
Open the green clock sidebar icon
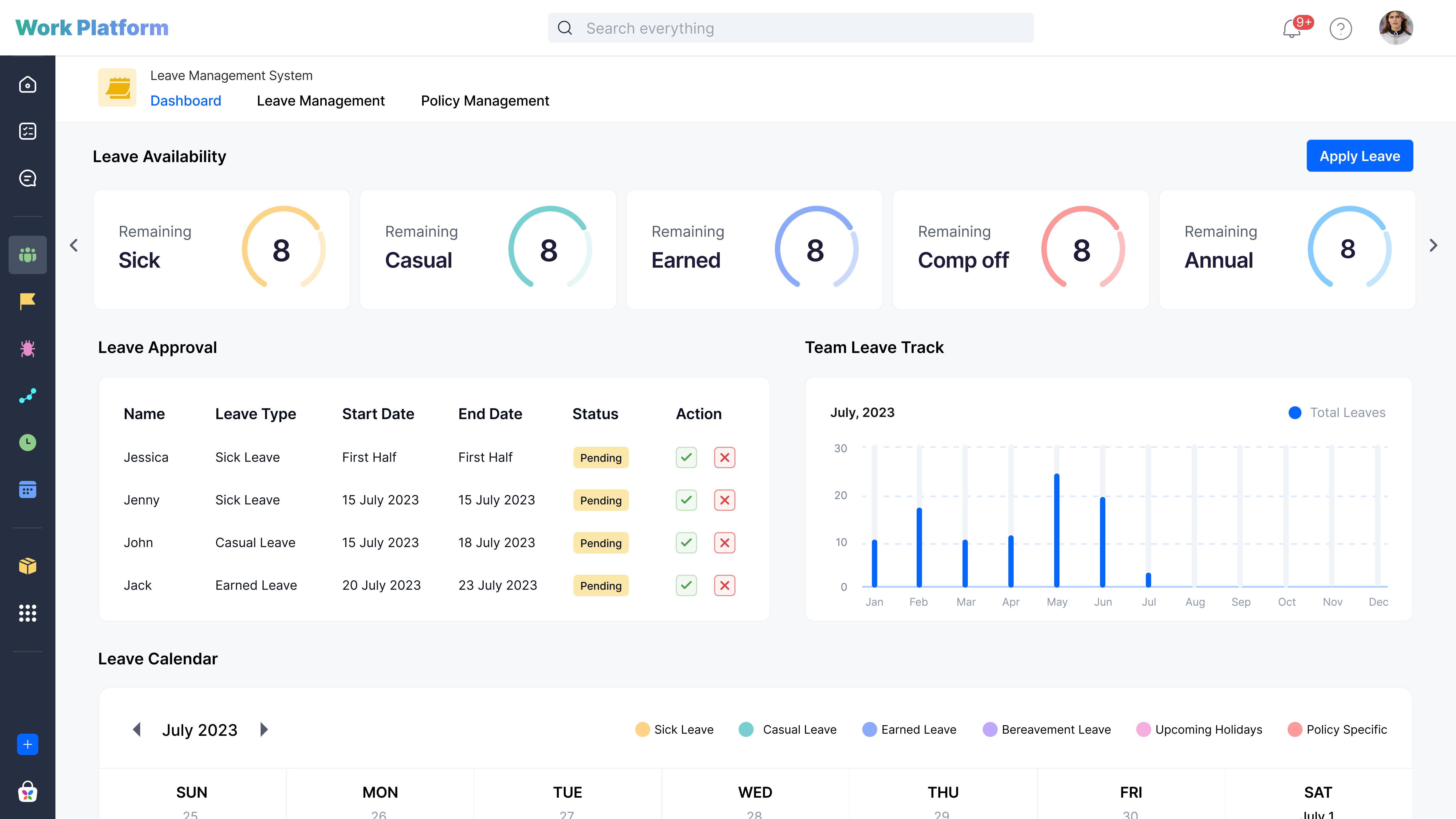pyautogui.click(x=27, y=442)
